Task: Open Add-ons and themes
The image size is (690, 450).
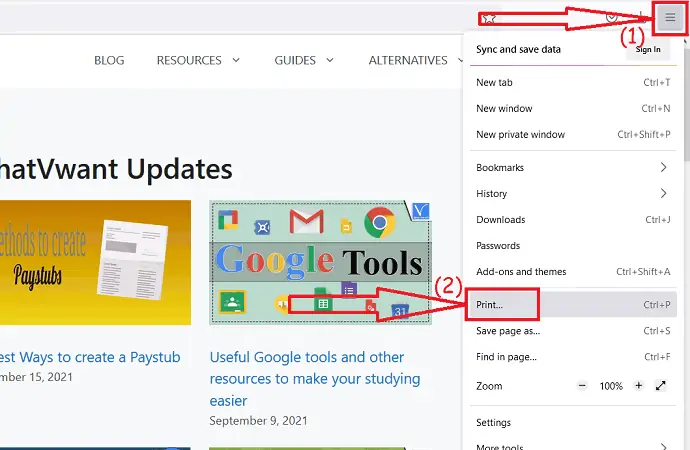Action: click(573, 271)
